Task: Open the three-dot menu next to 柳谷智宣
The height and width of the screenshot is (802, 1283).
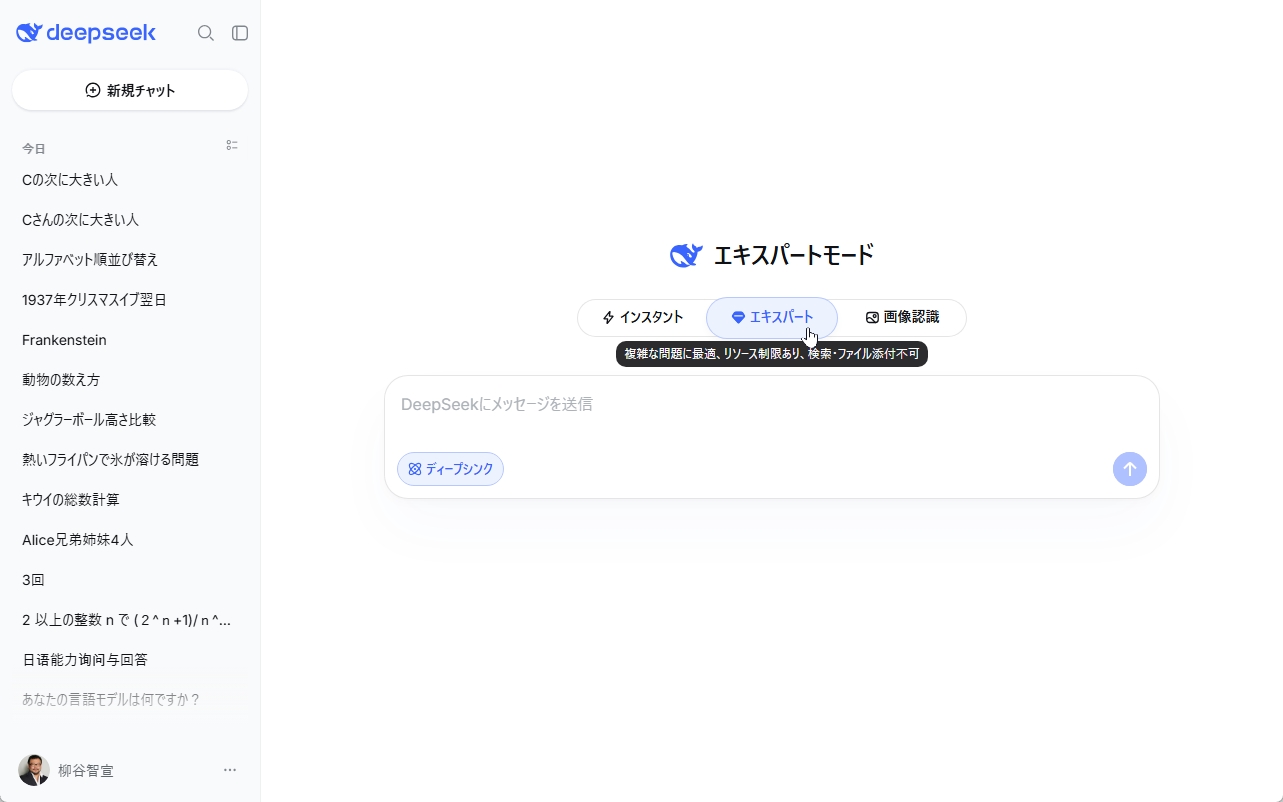Action: click(x=230, y=770)
